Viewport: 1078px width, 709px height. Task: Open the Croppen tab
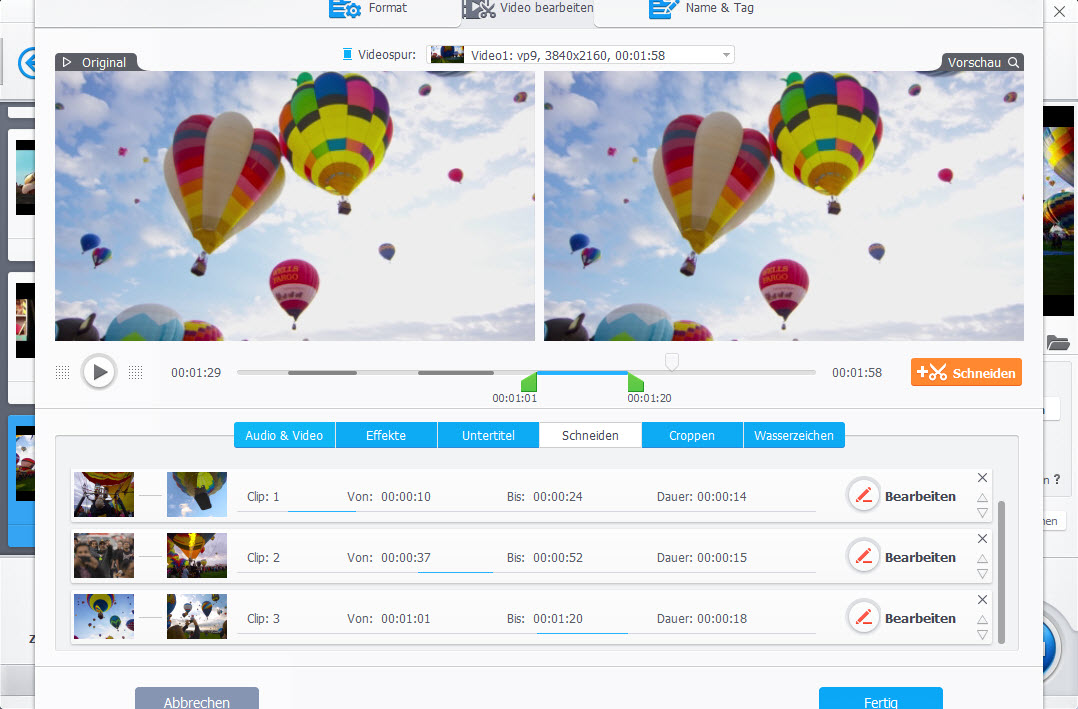pyautogui.click(x=692, y=435)
